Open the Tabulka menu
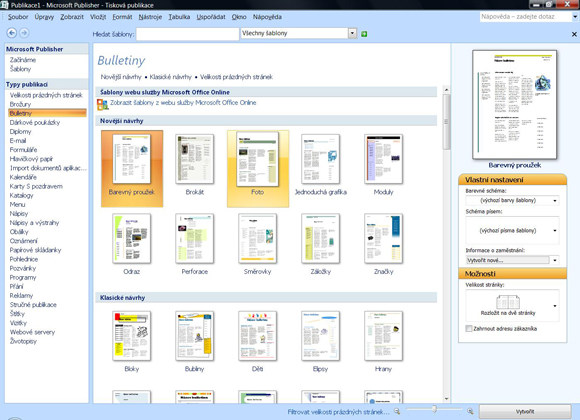The width and height of the screenshot is (580, 420). click(x=179, y=17)
